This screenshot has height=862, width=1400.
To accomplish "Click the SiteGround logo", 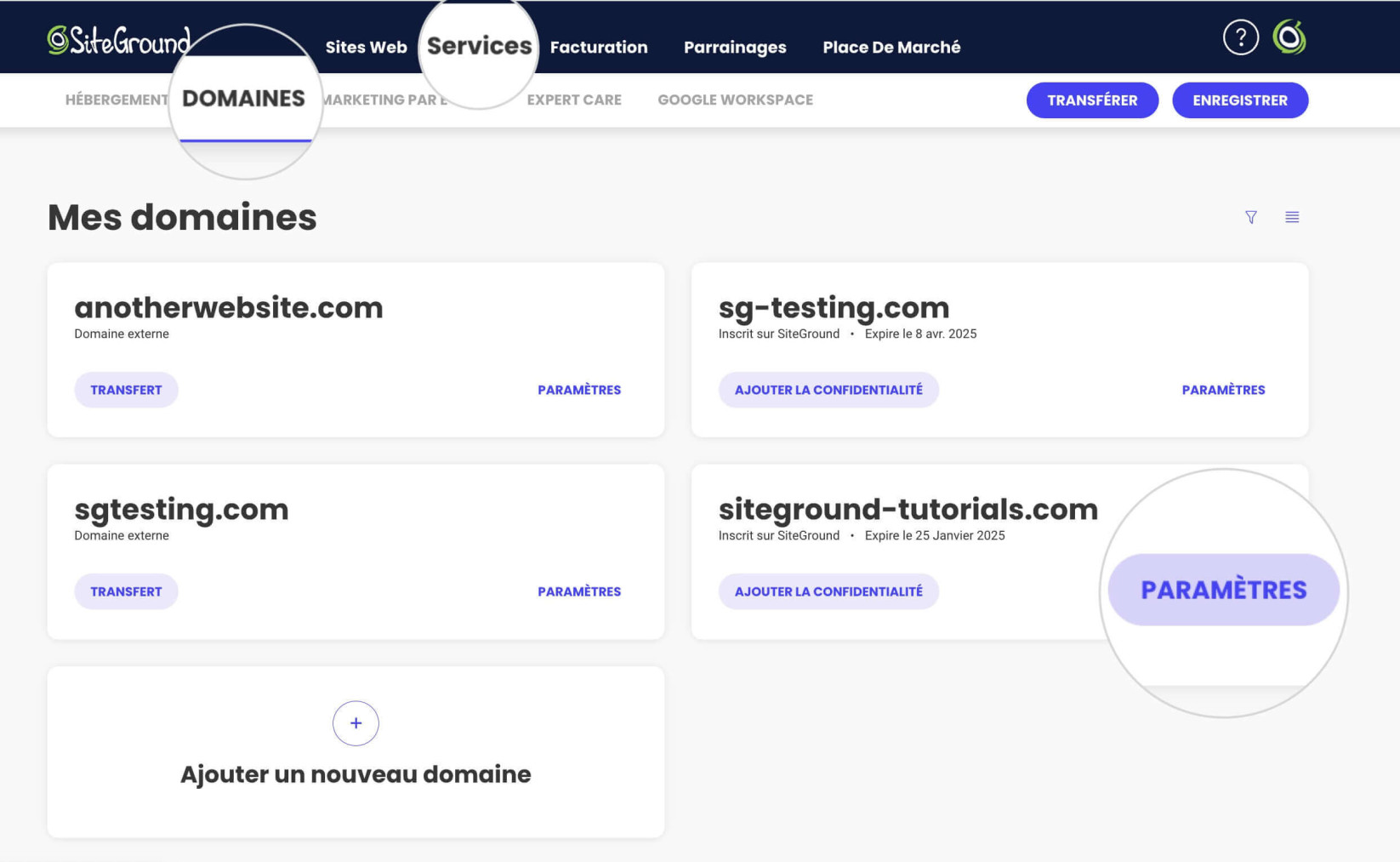I will 118,40.
